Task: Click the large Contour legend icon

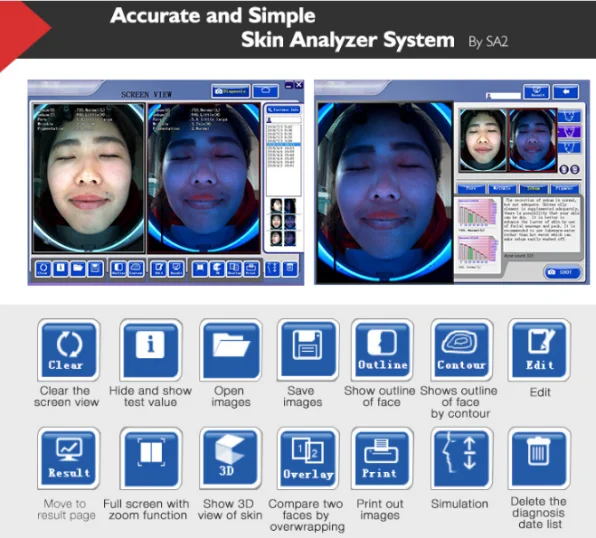Action: point(462,350)
